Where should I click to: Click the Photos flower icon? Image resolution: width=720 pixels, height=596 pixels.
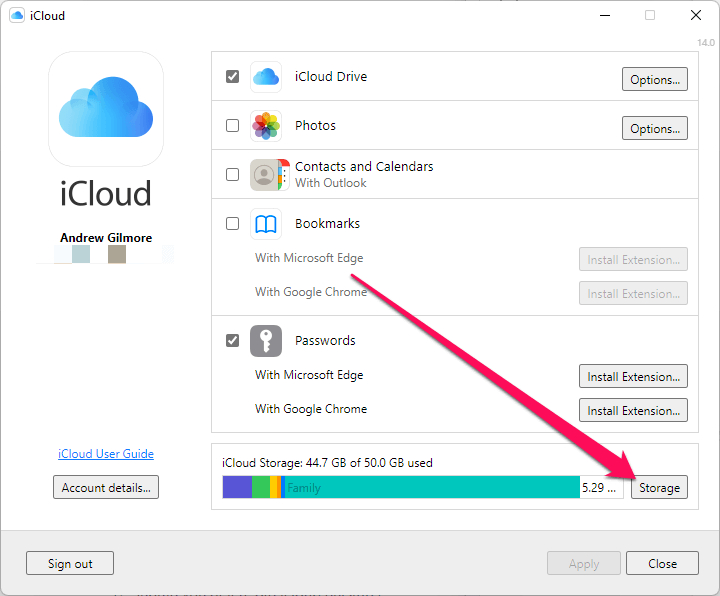tap(266, 126)
